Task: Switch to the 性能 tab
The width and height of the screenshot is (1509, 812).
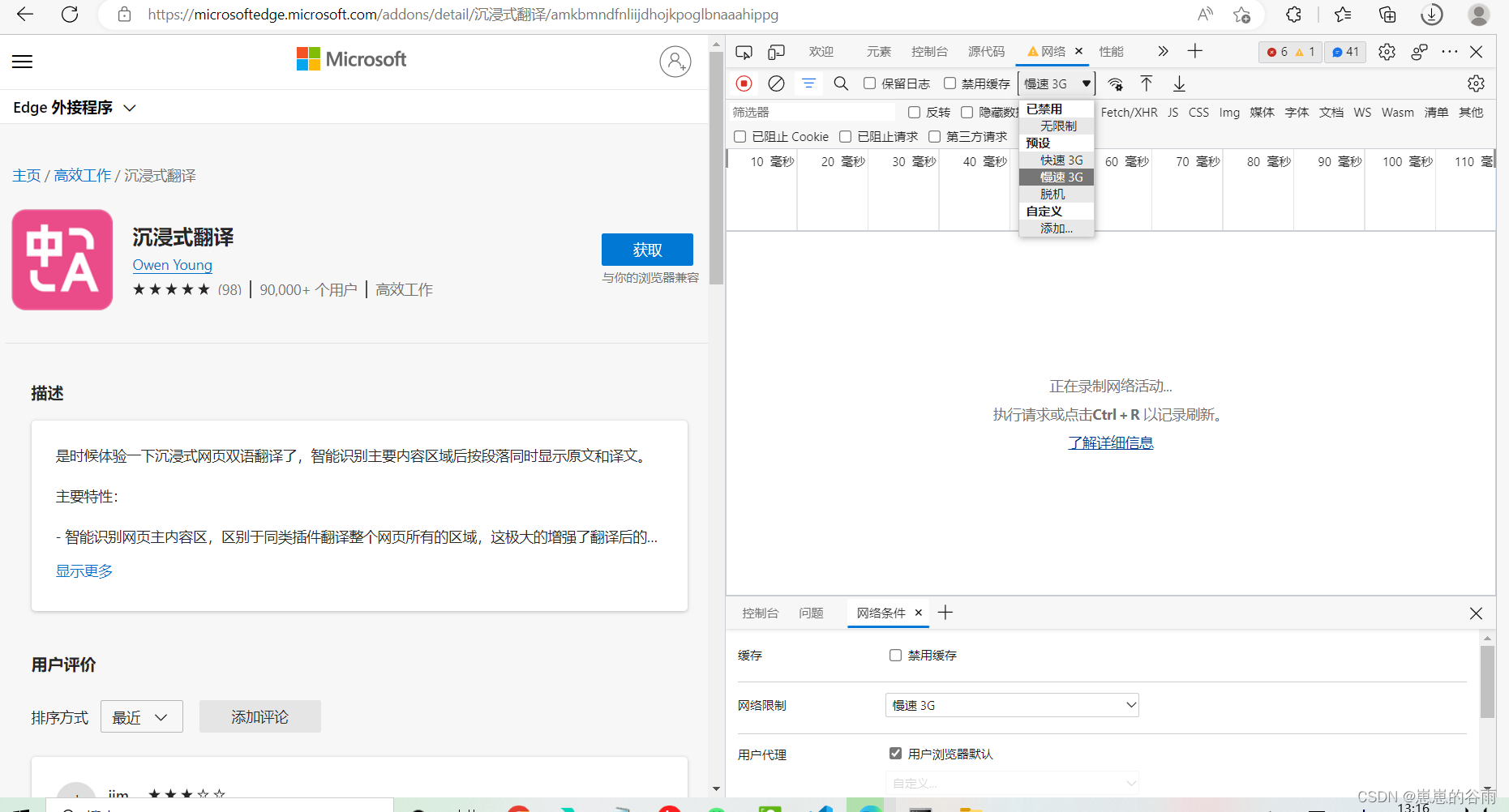Action: click(1111, 52)
